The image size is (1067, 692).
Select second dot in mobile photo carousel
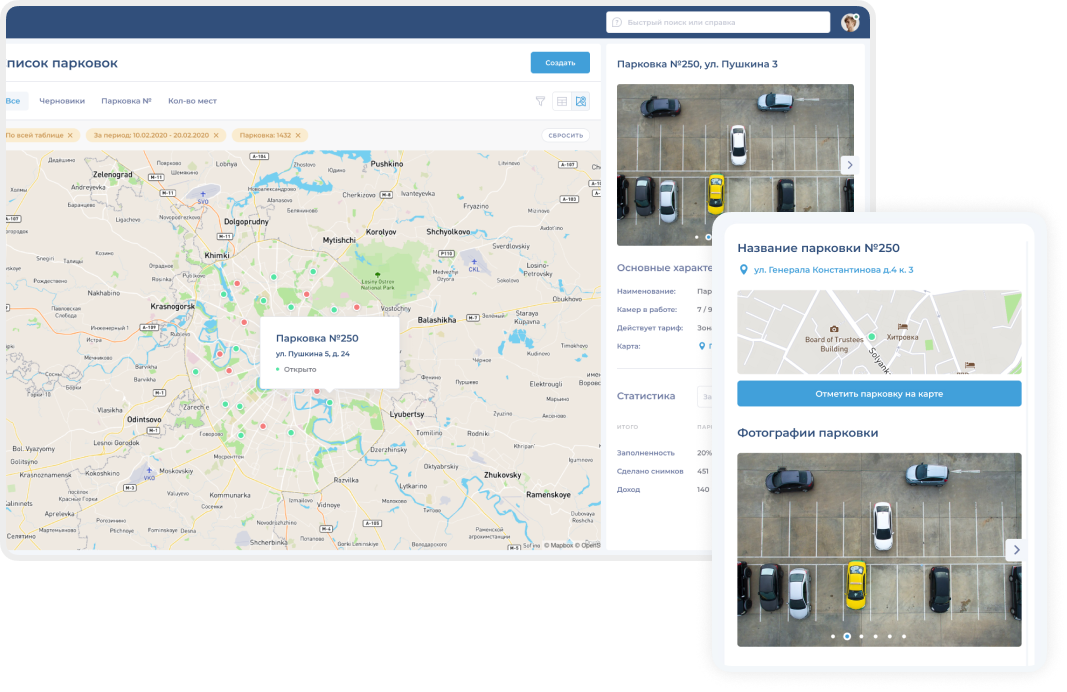click(x=847, y=636)
